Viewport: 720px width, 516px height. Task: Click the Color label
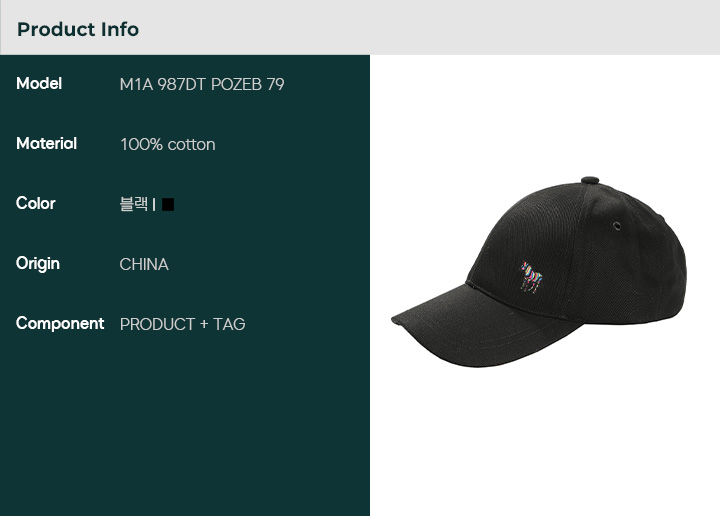(35, 203)
